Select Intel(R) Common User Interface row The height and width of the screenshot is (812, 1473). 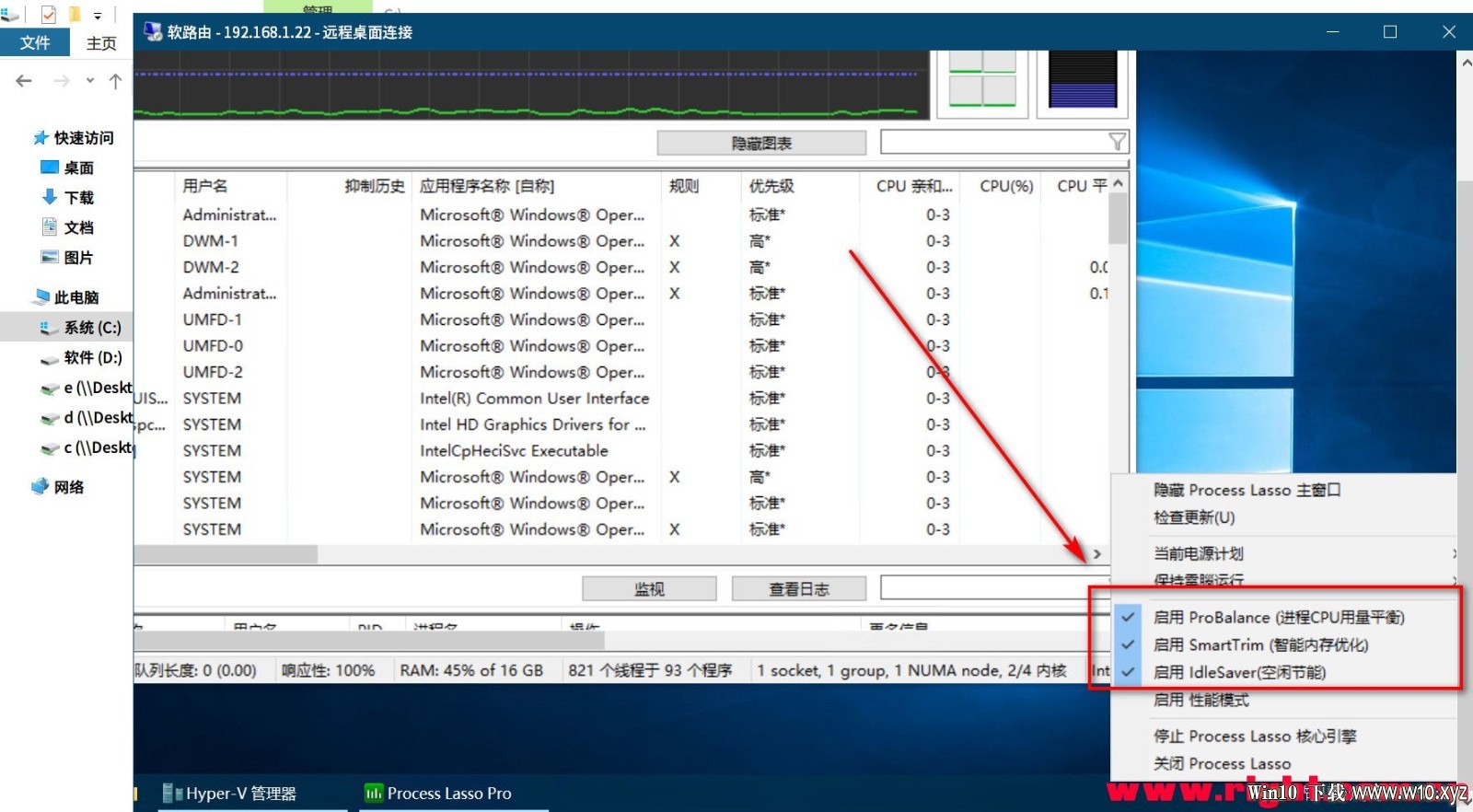coord(621,399)
